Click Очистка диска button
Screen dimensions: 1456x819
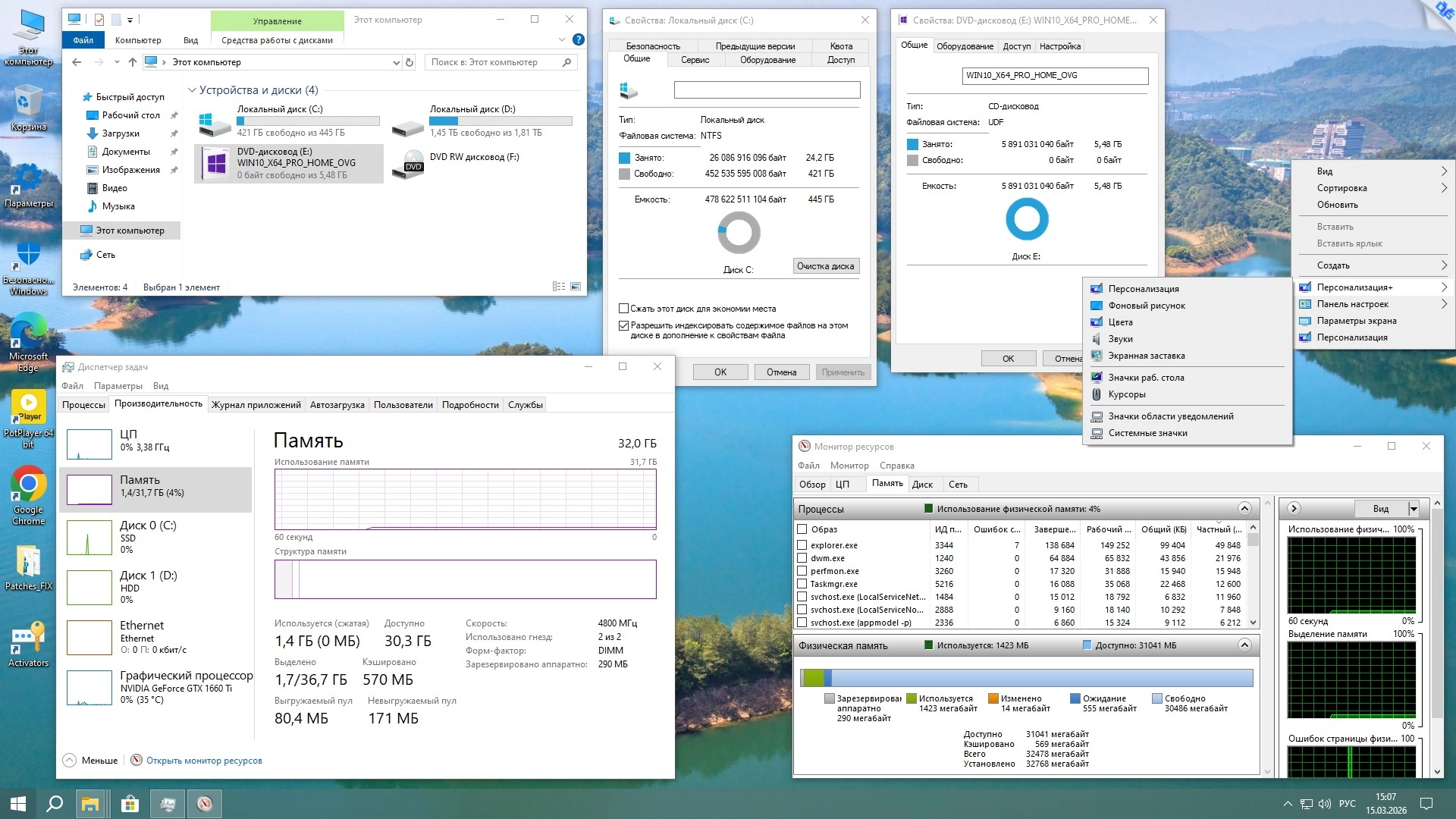click(825, 266)
